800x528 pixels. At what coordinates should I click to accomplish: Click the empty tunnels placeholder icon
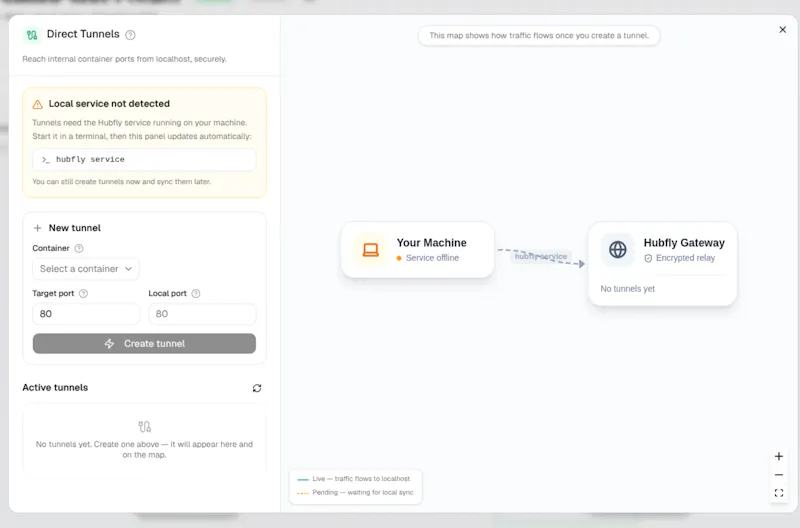(x=144, y=426)
